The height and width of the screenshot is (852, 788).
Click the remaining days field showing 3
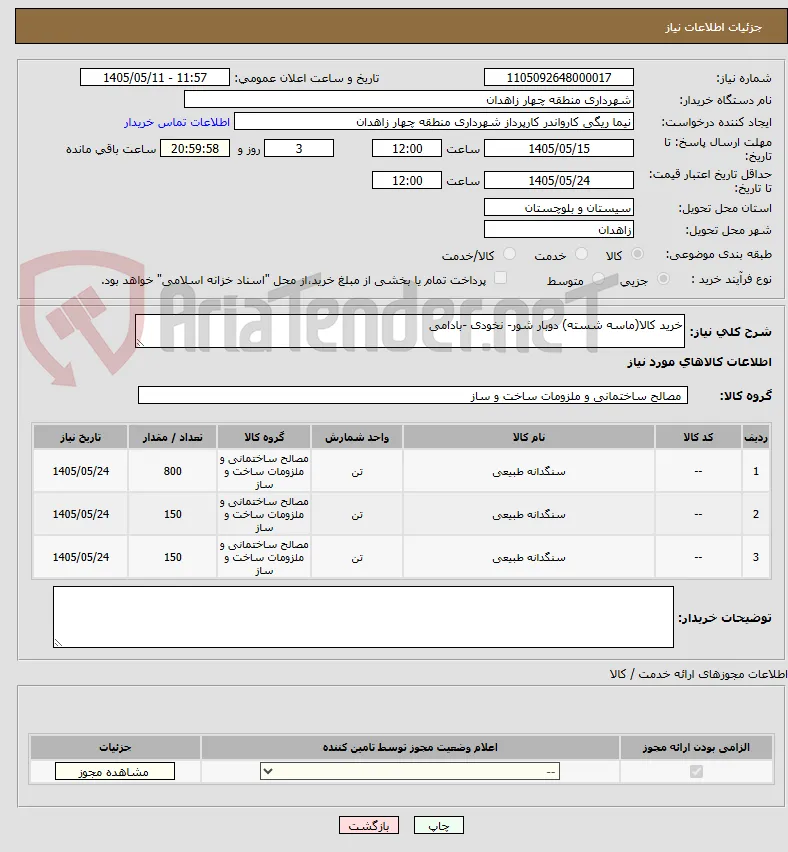299,148
